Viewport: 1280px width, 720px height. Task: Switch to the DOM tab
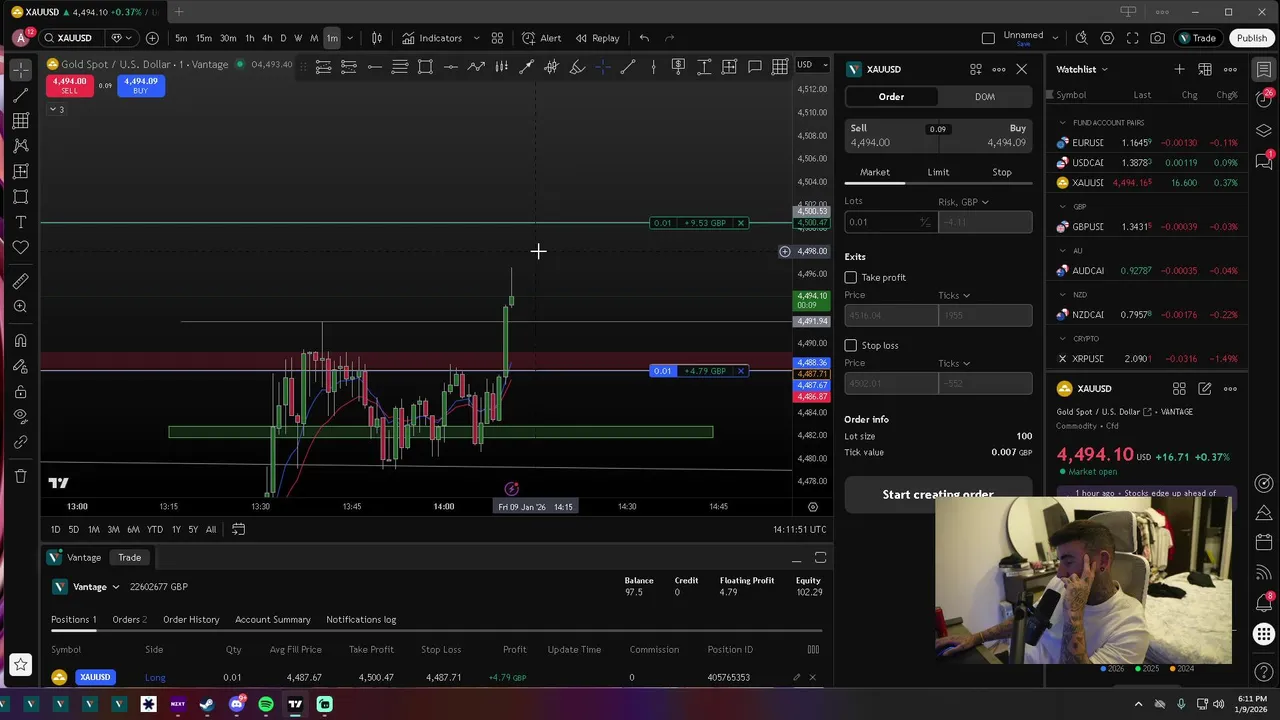point(985,97)
